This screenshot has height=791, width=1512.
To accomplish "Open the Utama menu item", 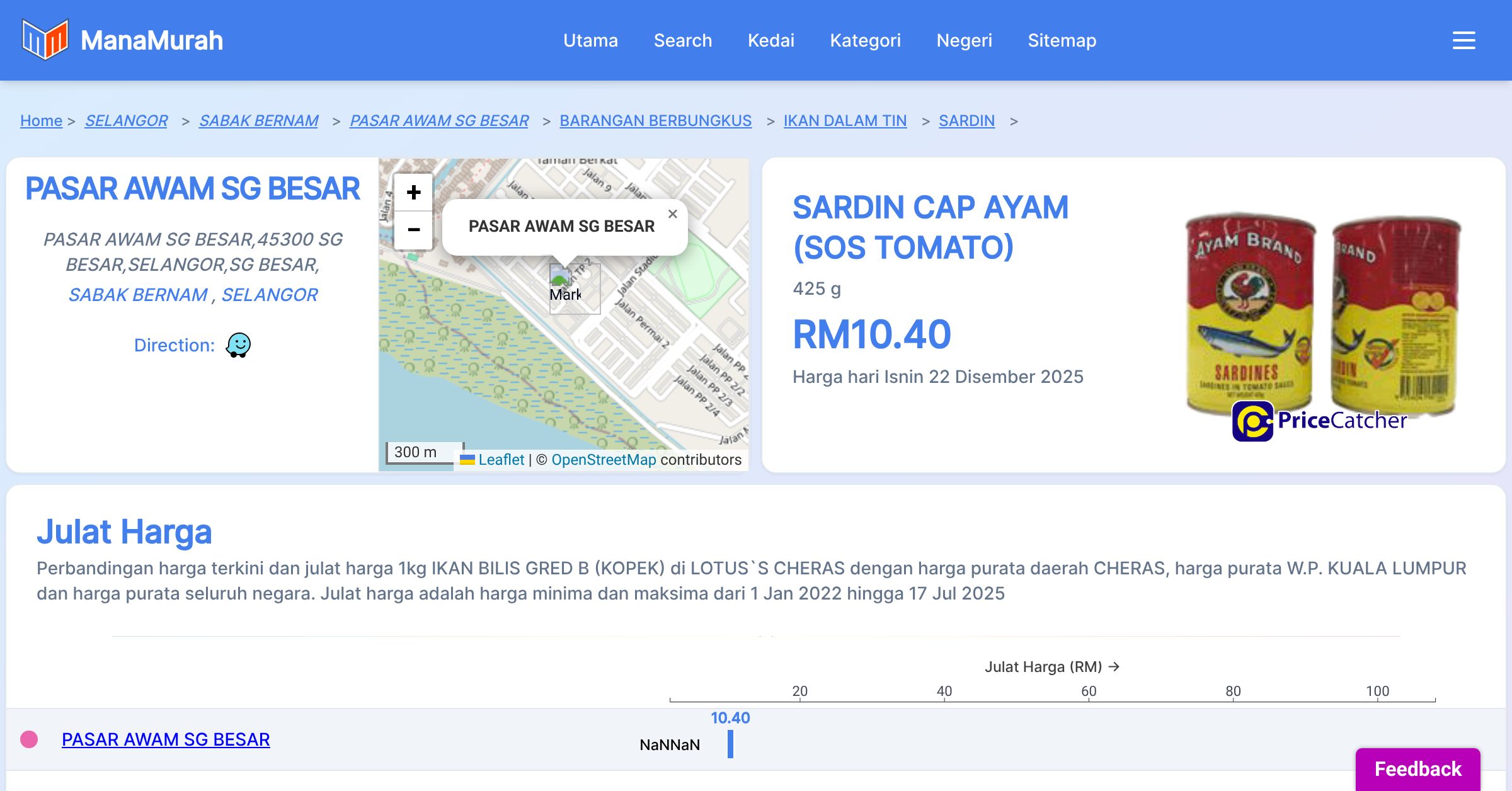I will pos(590,40).
